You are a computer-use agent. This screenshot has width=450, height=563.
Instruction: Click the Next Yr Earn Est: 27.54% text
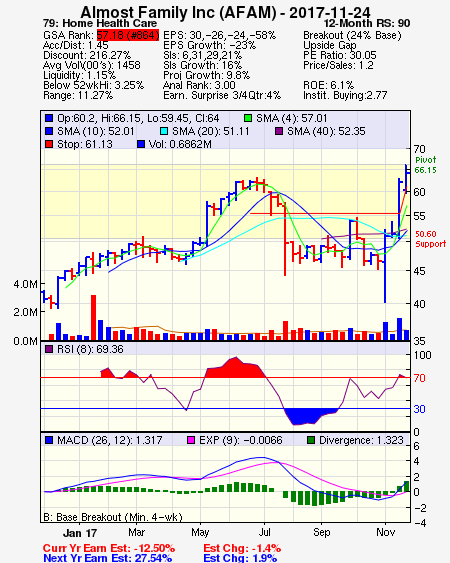[107, 558]
